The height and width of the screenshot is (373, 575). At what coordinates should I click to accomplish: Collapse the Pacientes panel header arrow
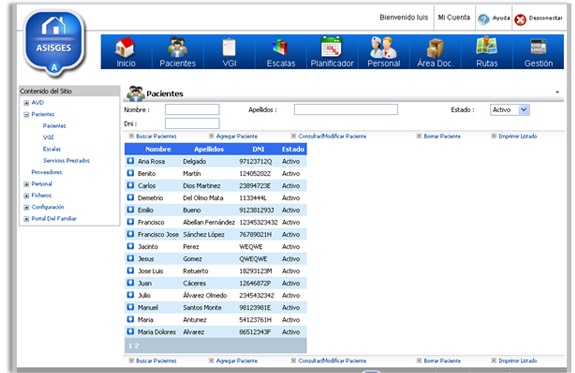tap(557, 92)
